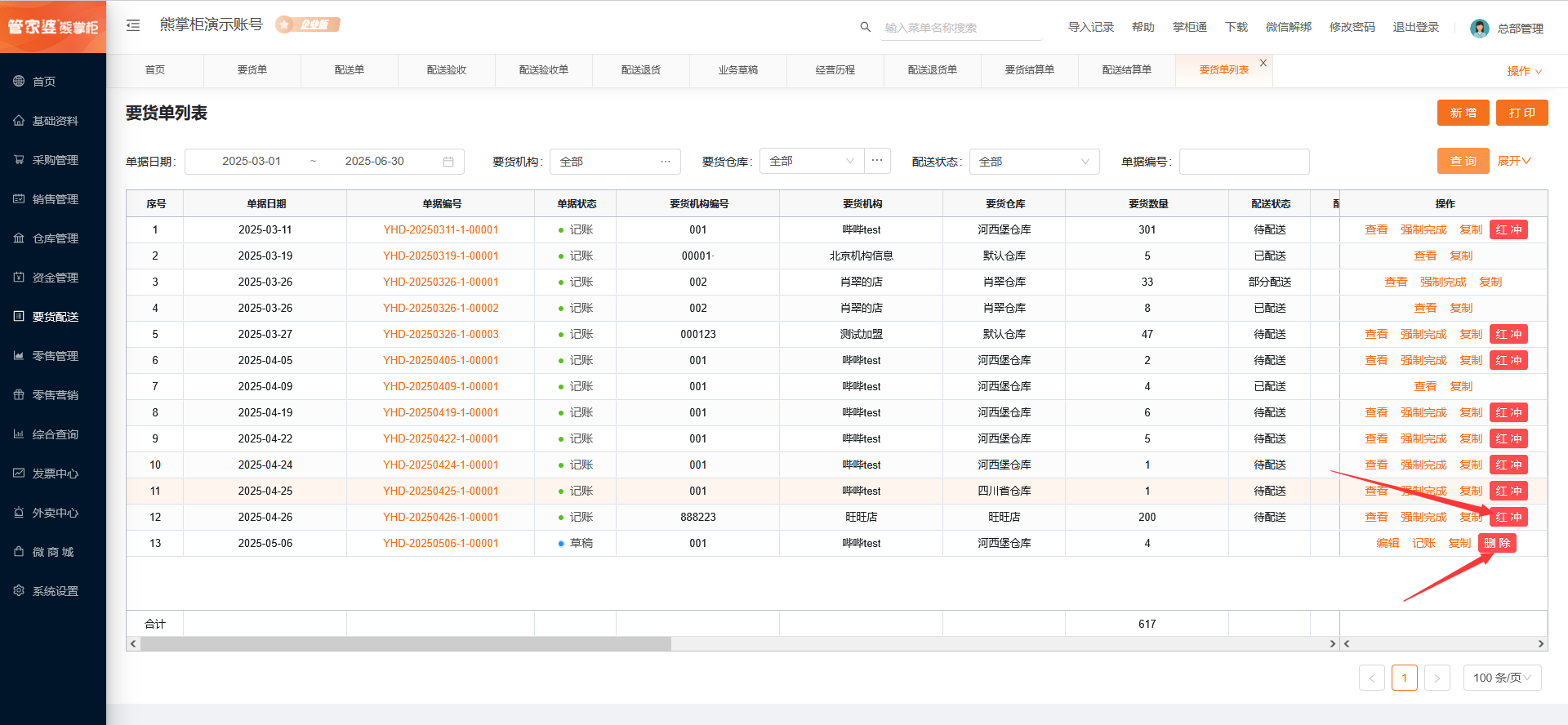This screenshot has height=725, width=1568.
Task: Expand more filters with 展开
Action: tap(1514, 161)
